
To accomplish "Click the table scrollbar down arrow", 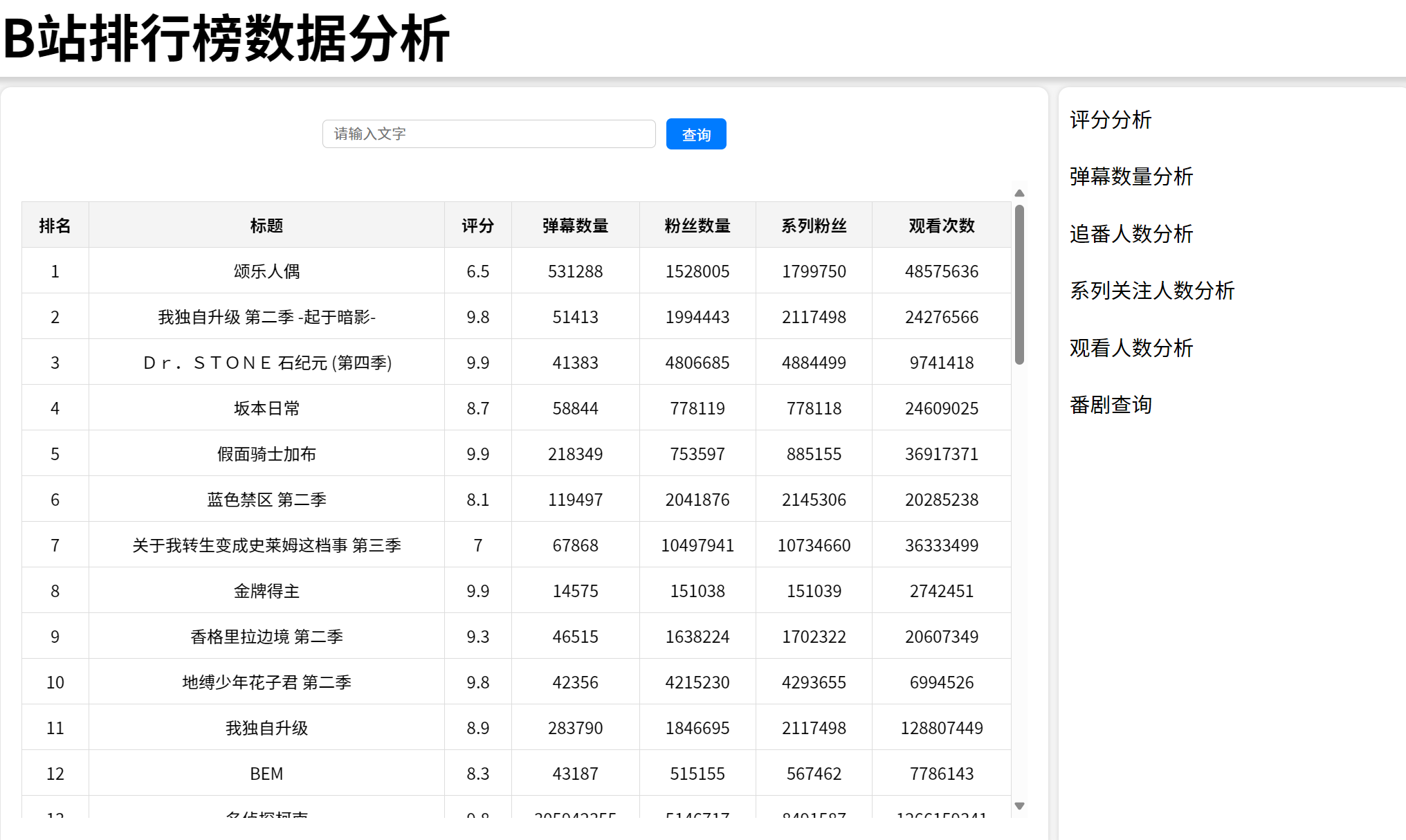I will (1019, 805).
